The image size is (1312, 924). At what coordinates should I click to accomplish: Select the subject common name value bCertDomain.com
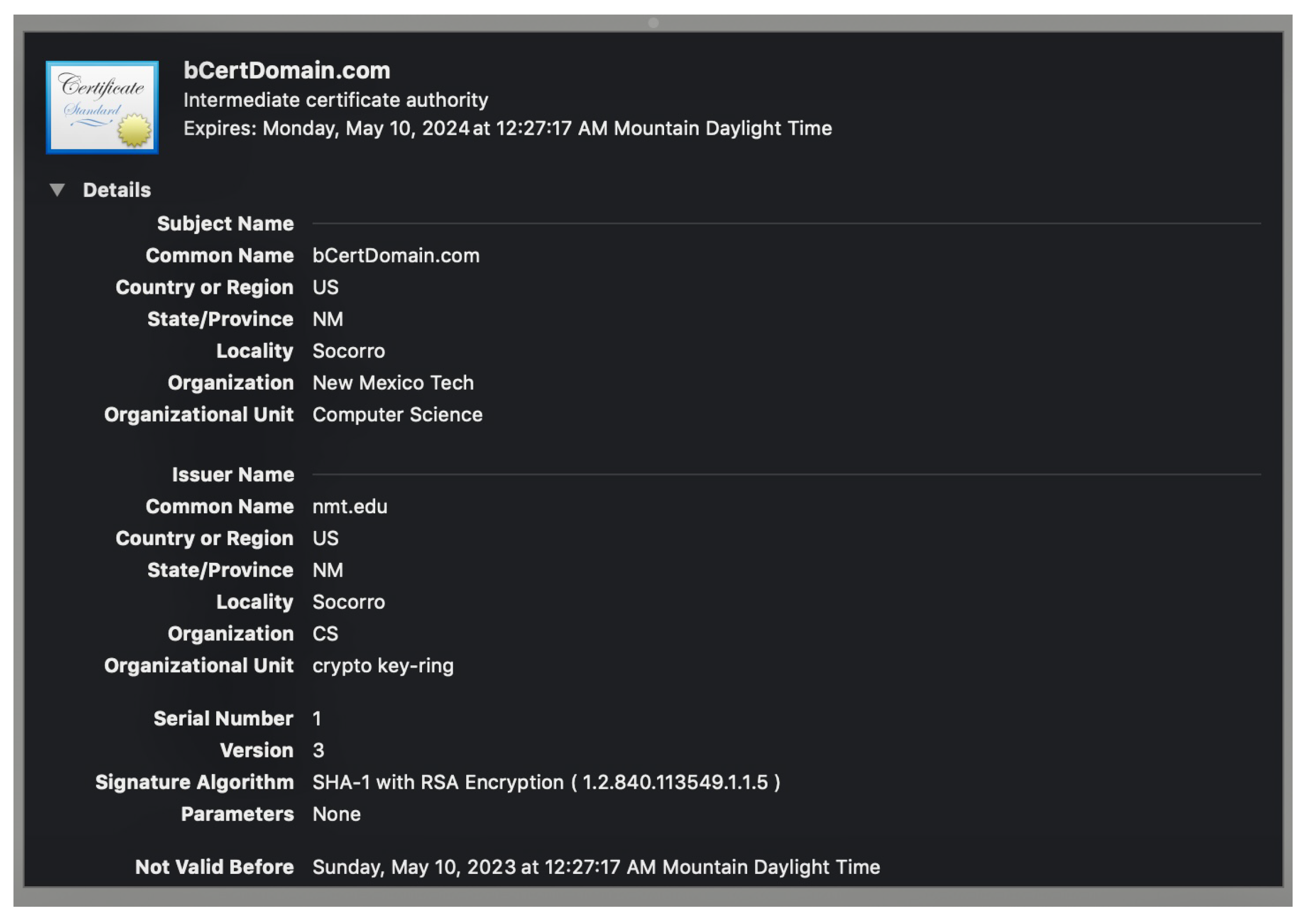coord(396,256)
